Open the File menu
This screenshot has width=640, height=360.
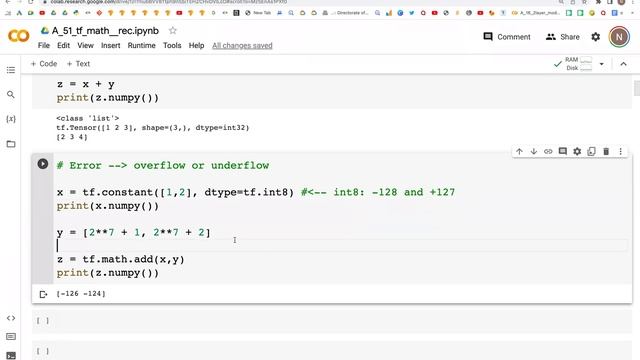44,45
